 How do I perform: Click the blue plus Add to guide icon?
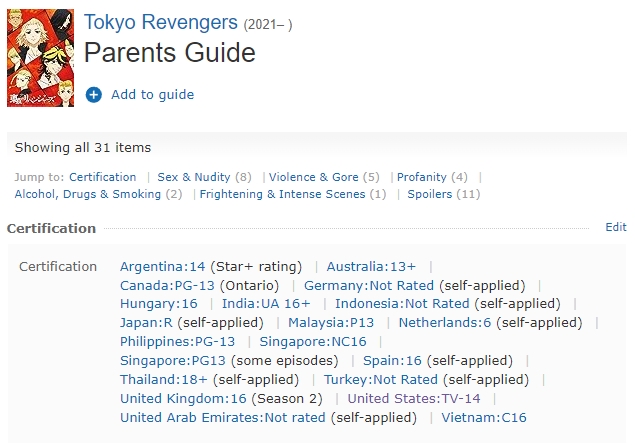click(x=94, y=95)
